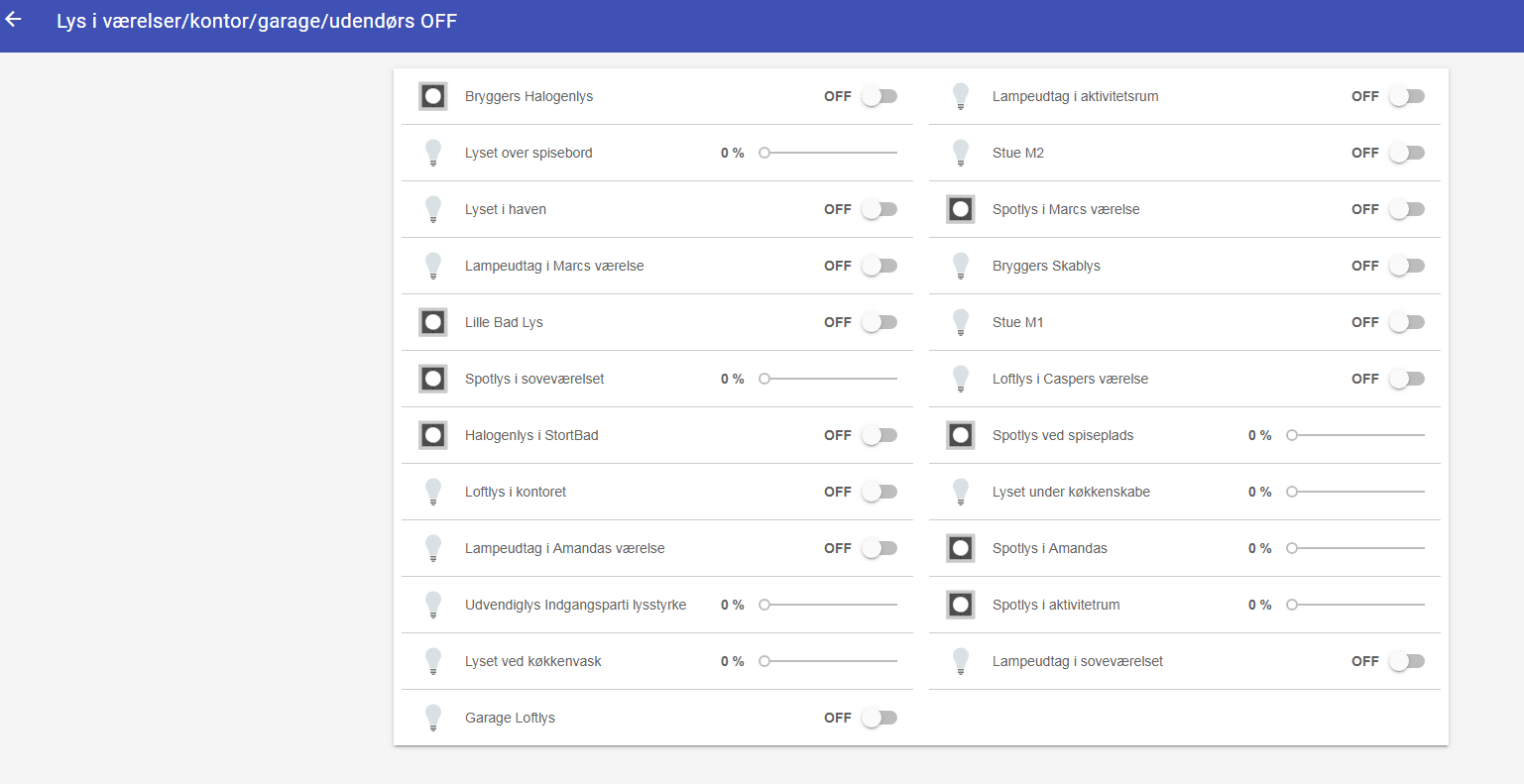This screenshot has height=784, width=1524.
Task: Open Lampeudtag i Amandas værelse entity name
Action: coord(564,548)
